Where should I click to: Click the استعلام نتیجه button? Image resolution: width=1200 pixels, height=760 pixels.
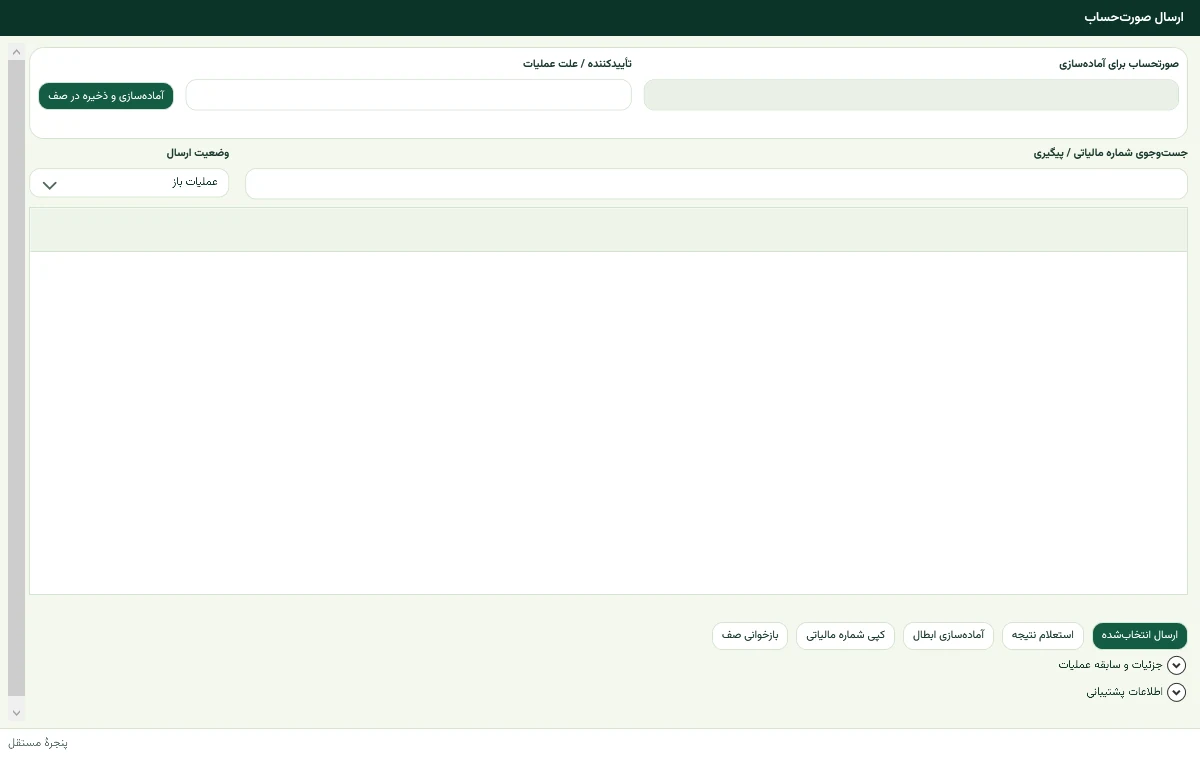pyautogui.click(x=1043, y=636)
